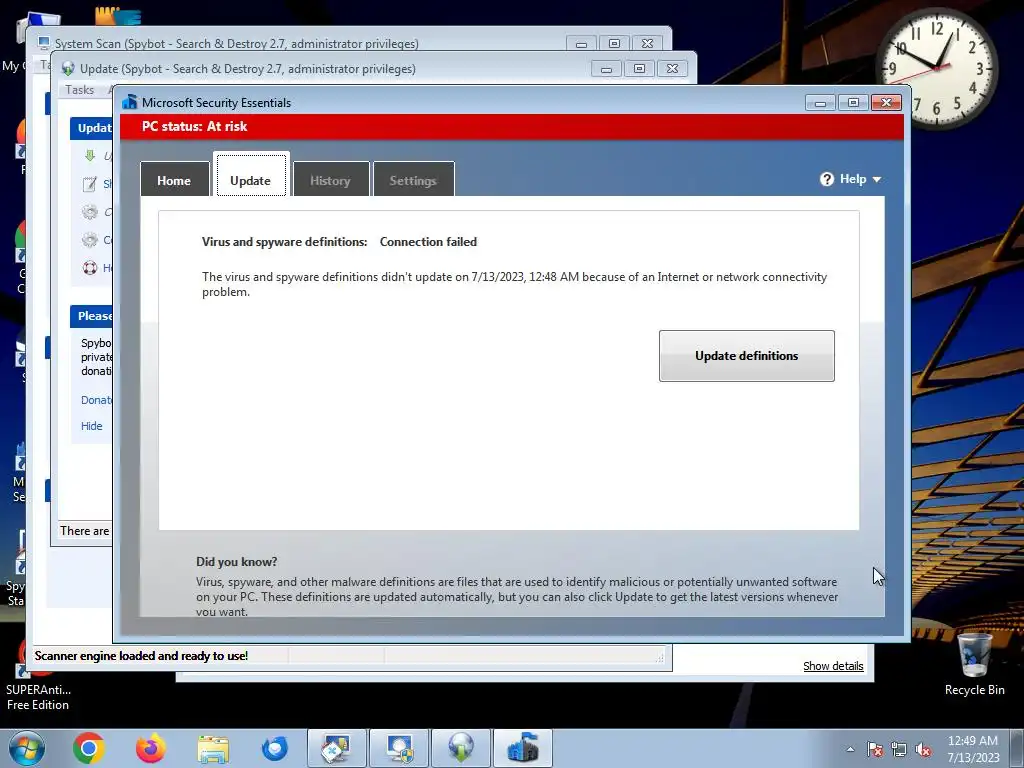Click the Spybot System Scan window title icon
Screen dimensions: 1024x768
click(x=44, y=43)
